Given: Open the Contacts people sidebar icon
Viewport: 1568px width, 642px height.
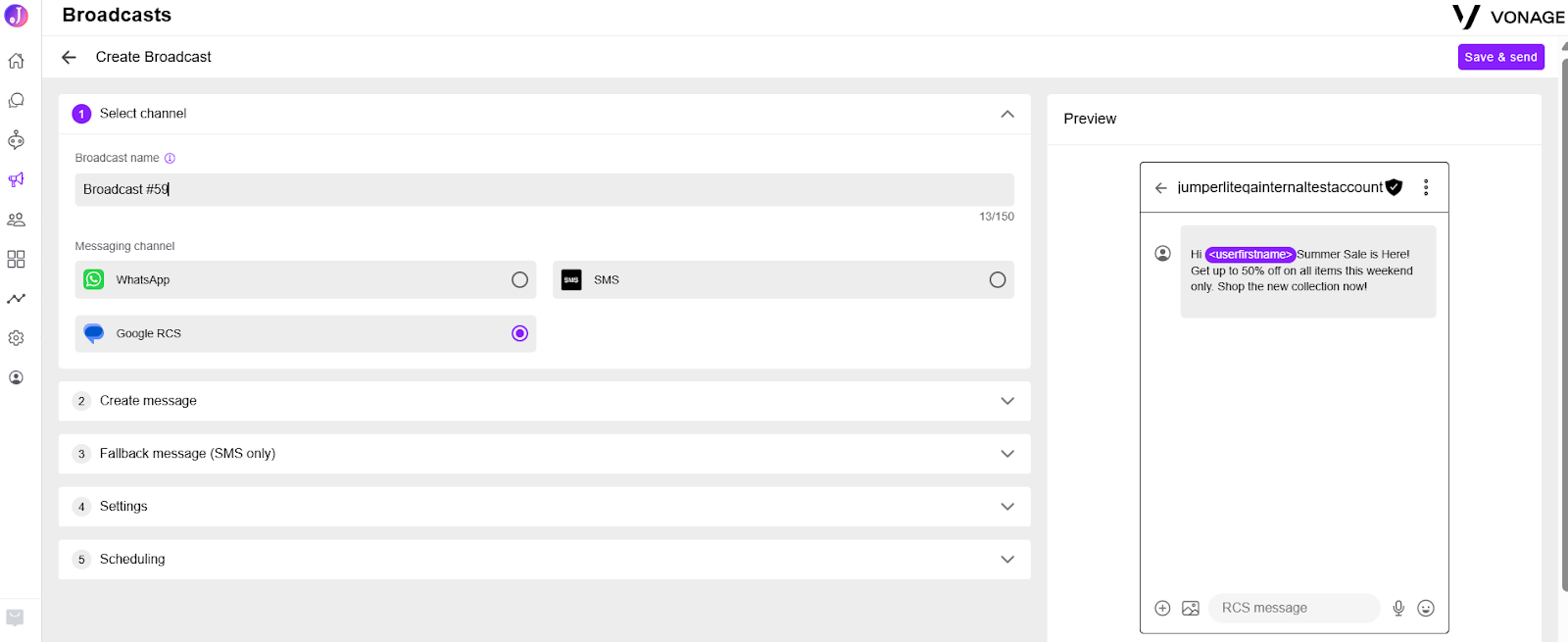Looking at the screenshot, I should 16,220.
